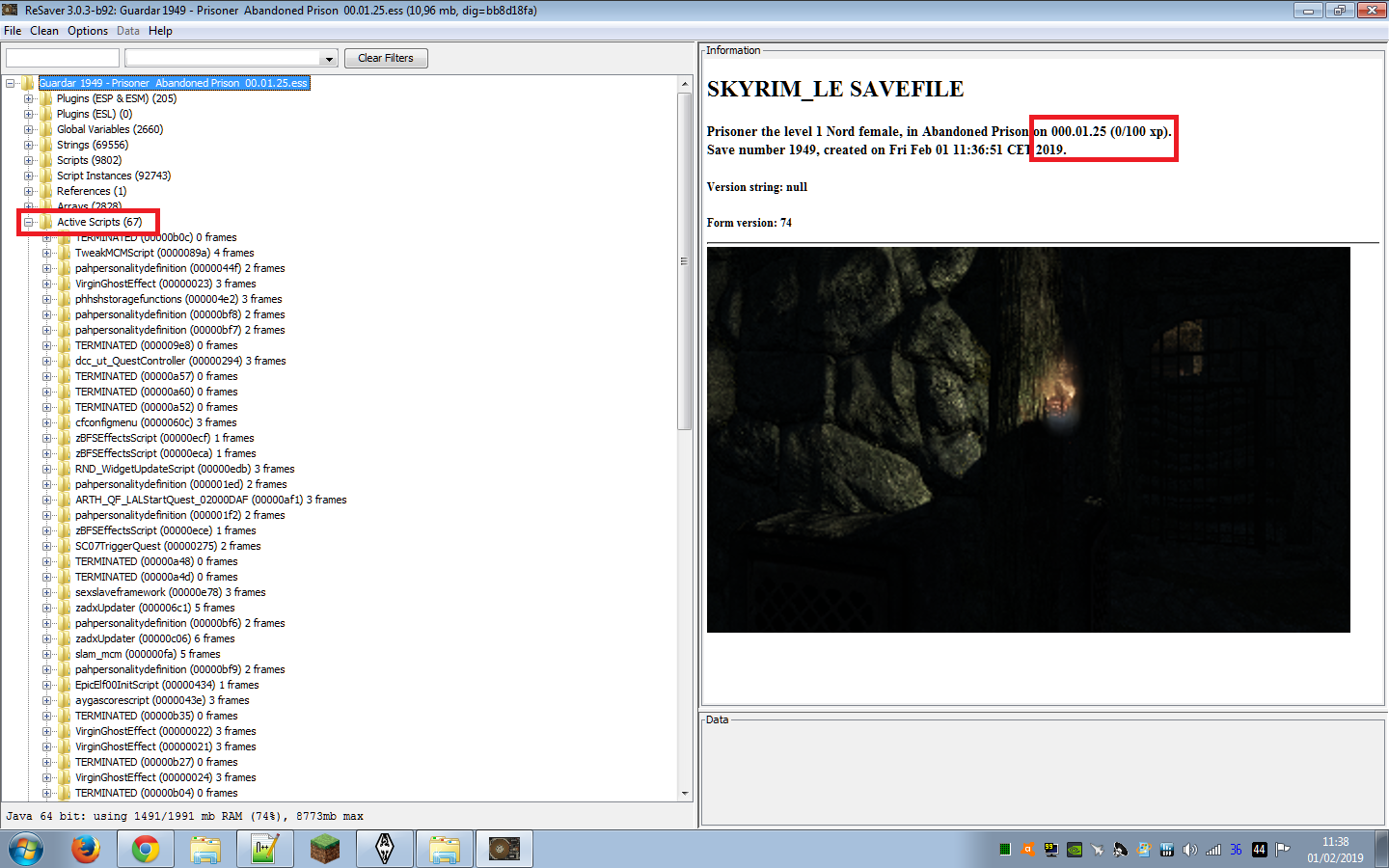The image size is (1389, 868).
Task: Open the File menu
Action: coord(13,30)
